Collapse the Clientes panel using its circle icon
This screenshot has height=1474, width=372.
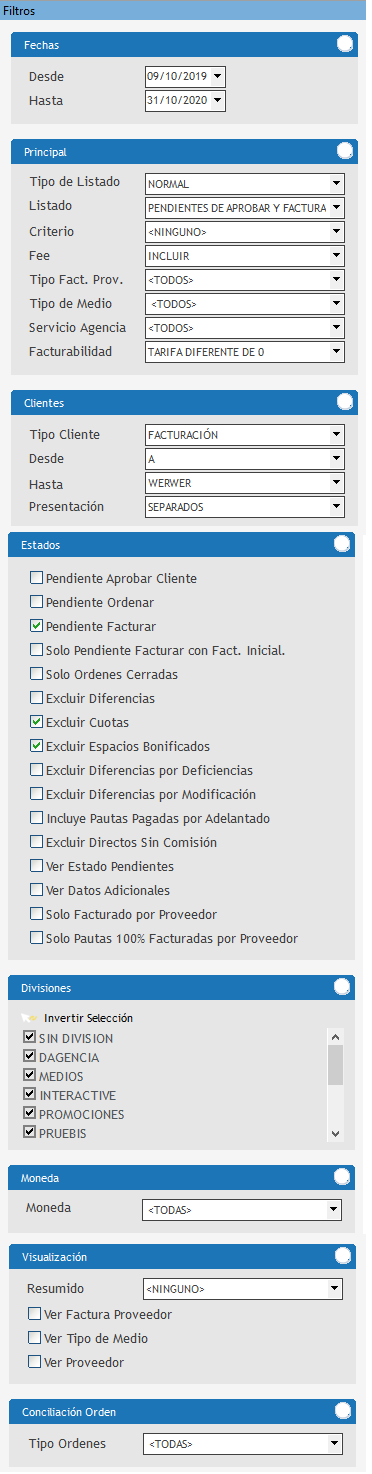pyautogui.click(x=345, y=402)
